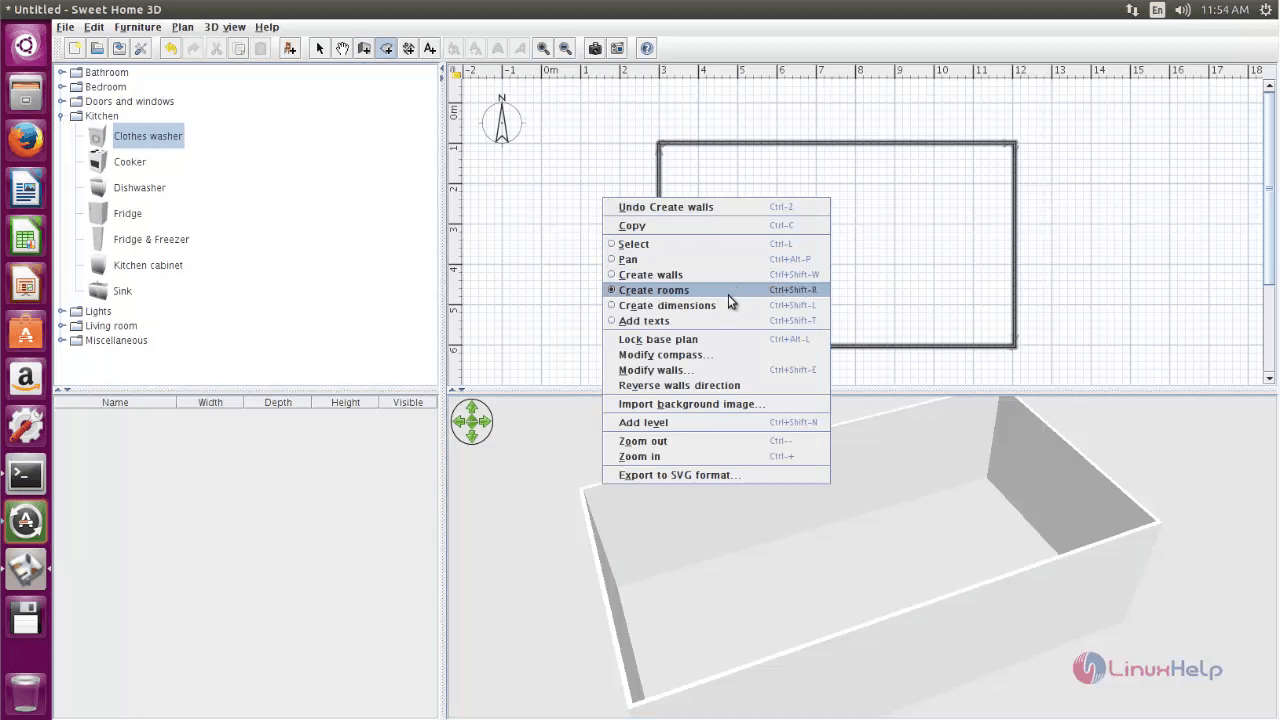Select Sink in Kitchen catalog

tap(122, 291)
